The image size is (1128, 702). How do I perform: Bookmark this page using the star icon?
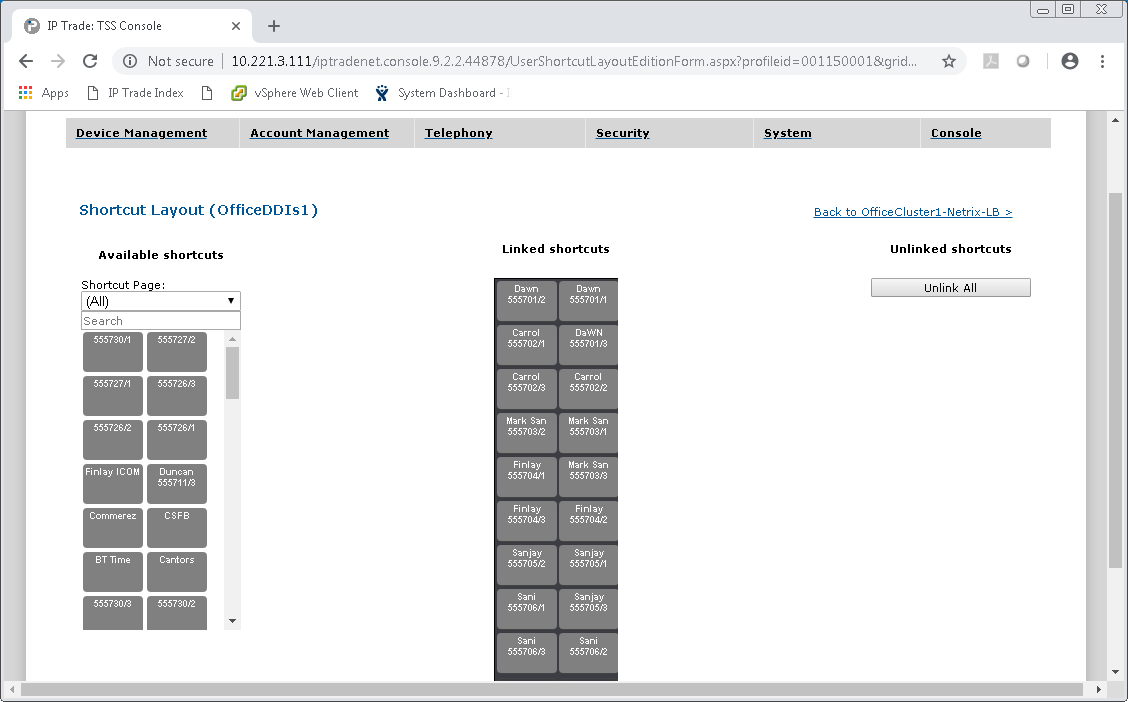tap(948, 61)
